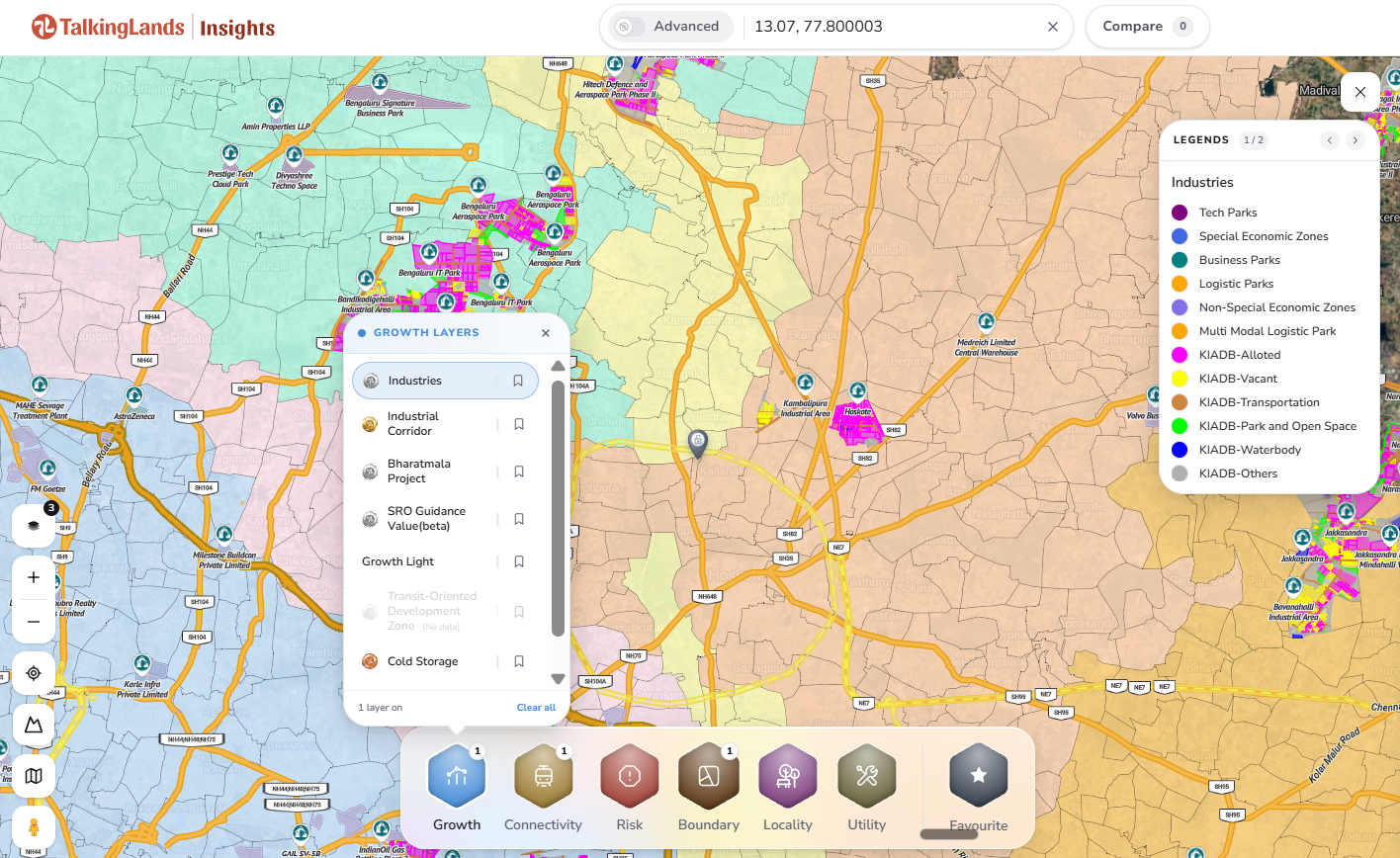Go to previous legends page
The width and height of the screenshot is (1400, 858).
(x=1330, y=140)
